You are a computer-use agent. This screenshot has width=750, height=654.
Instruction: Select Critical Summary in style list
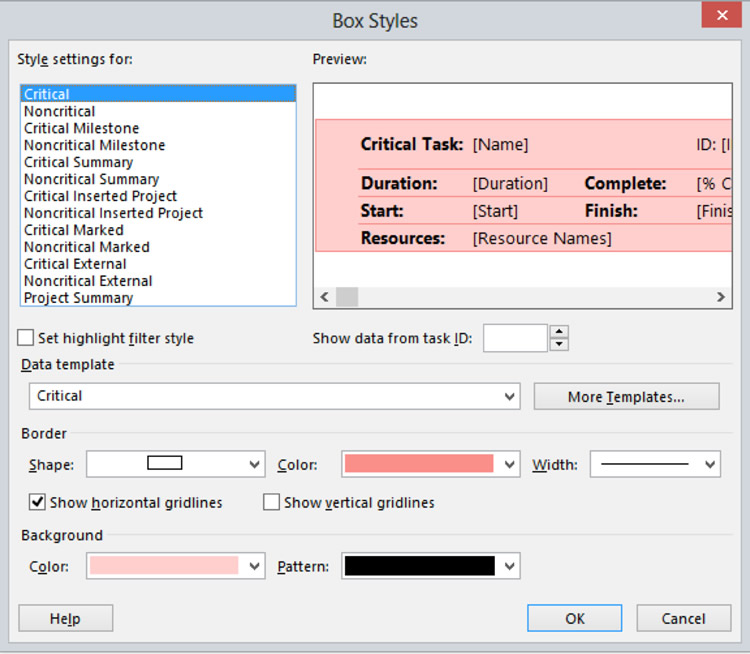click(x=78, y=162)
